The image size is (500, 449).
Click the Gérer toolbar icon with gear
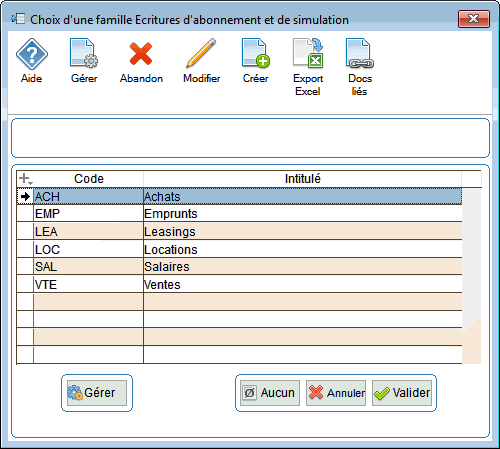[84, 54]
